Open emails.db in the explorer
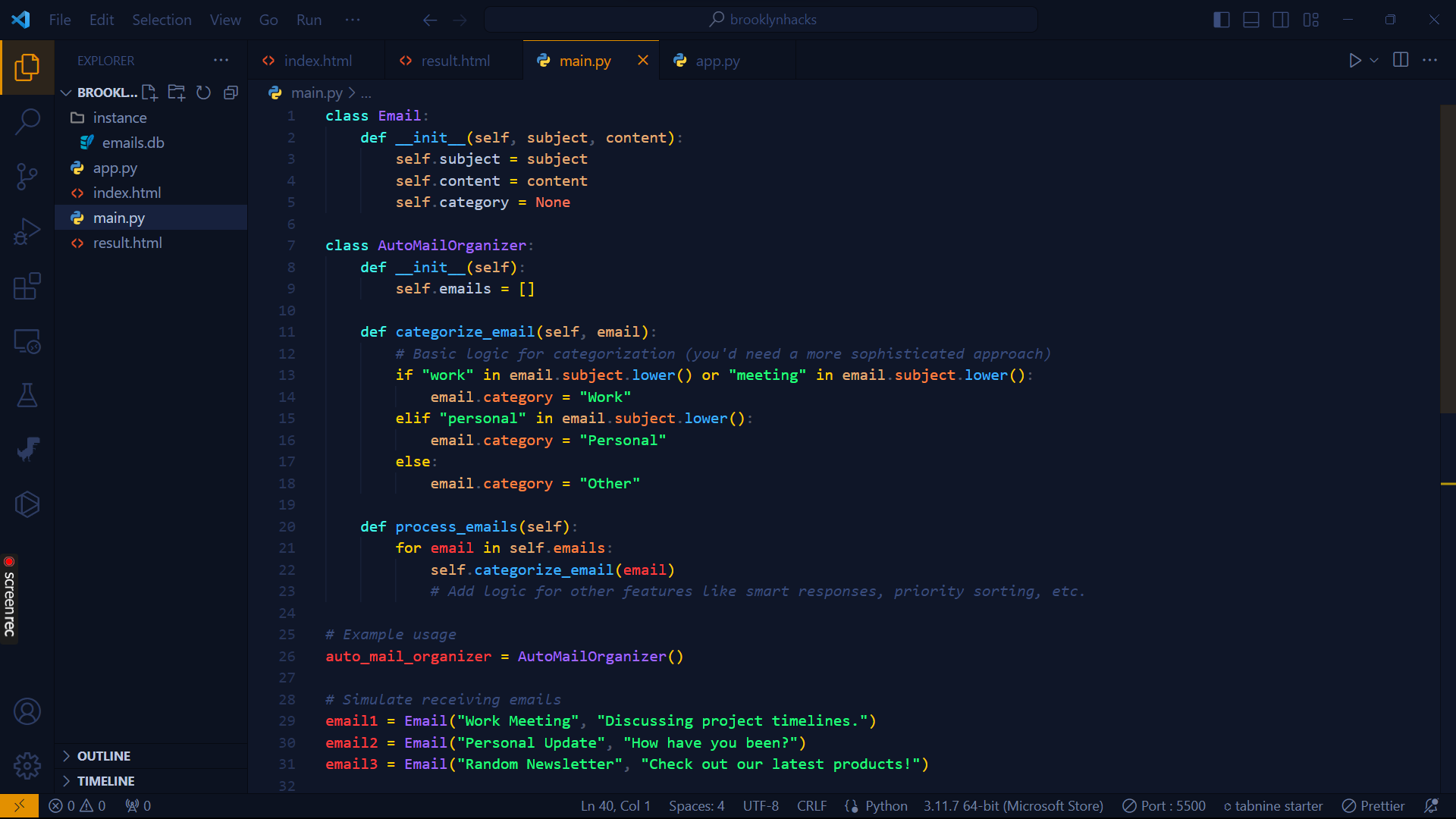 tap(133, 143)
